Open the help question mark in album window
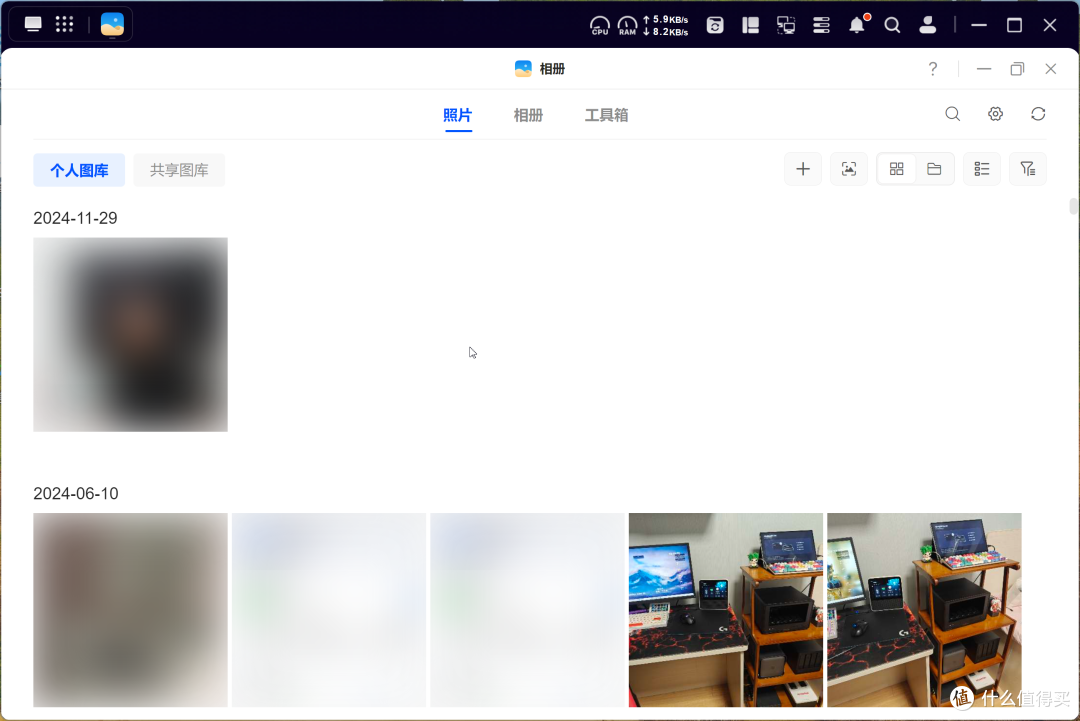The image size is (1080, 721). tap(933, 69)
